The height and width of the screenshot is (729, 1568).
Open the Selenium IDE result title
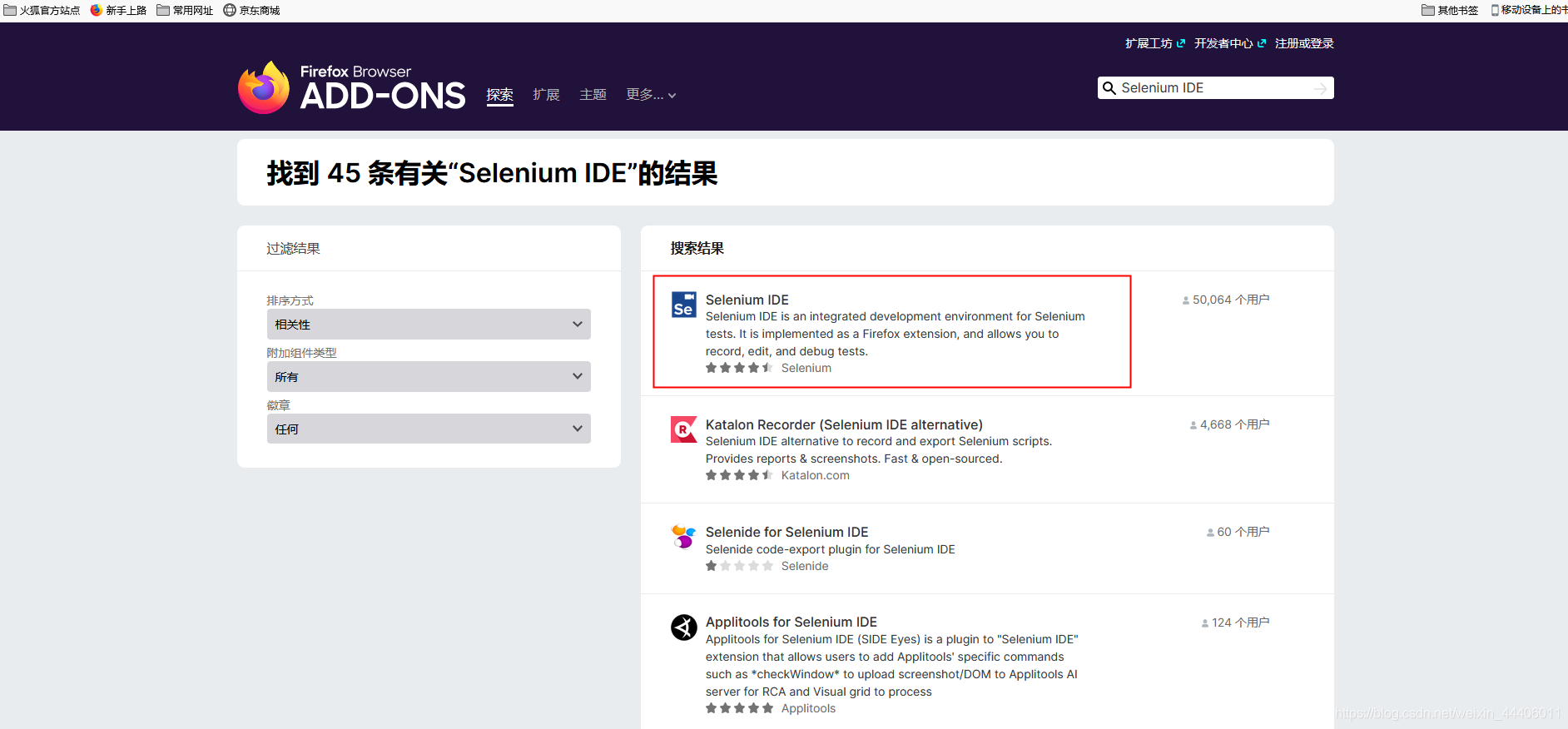747,300
